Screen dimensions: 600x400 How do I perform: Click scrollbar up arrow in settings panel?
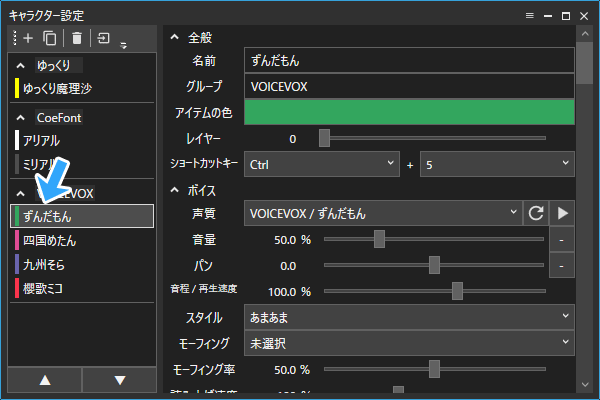click(585, 34)
